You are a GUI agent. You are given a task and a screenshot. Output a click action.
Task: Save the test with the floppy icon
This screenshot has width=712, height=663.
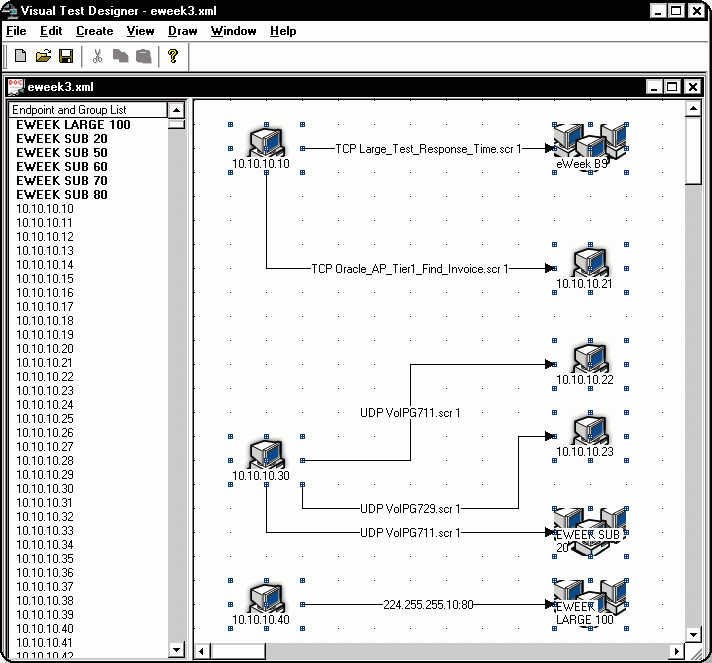[66, 56]
